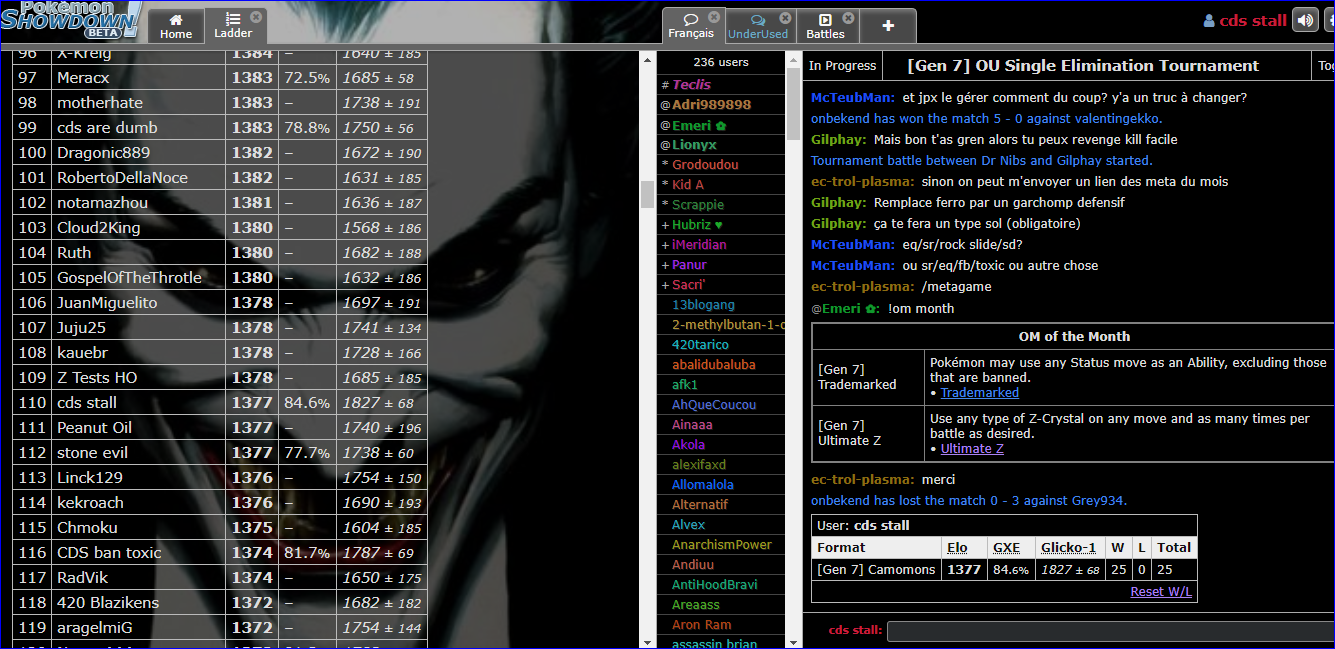Image resolution: width=1335 pixels, height=649 pixels.
Task: Select user Allomalola in the user list
Action: pyautogui.click(x=720, y=485)
